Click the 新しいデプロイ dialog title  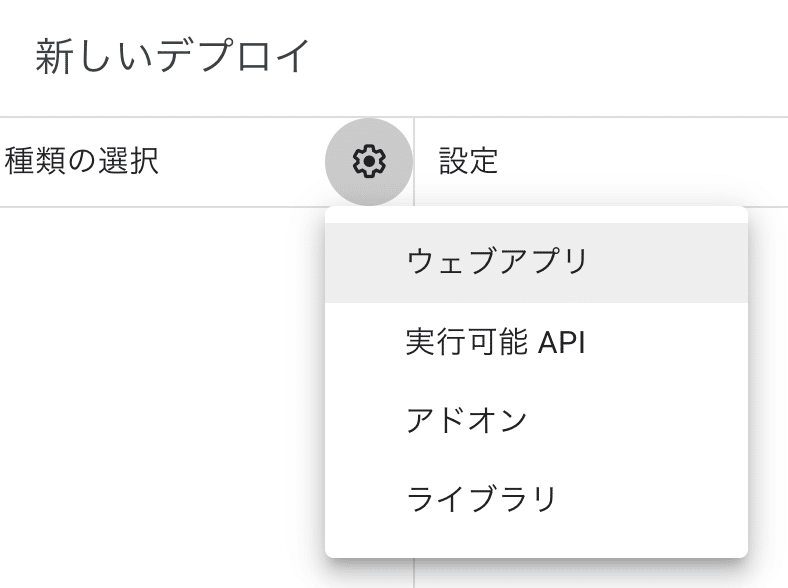coord(172,56)
